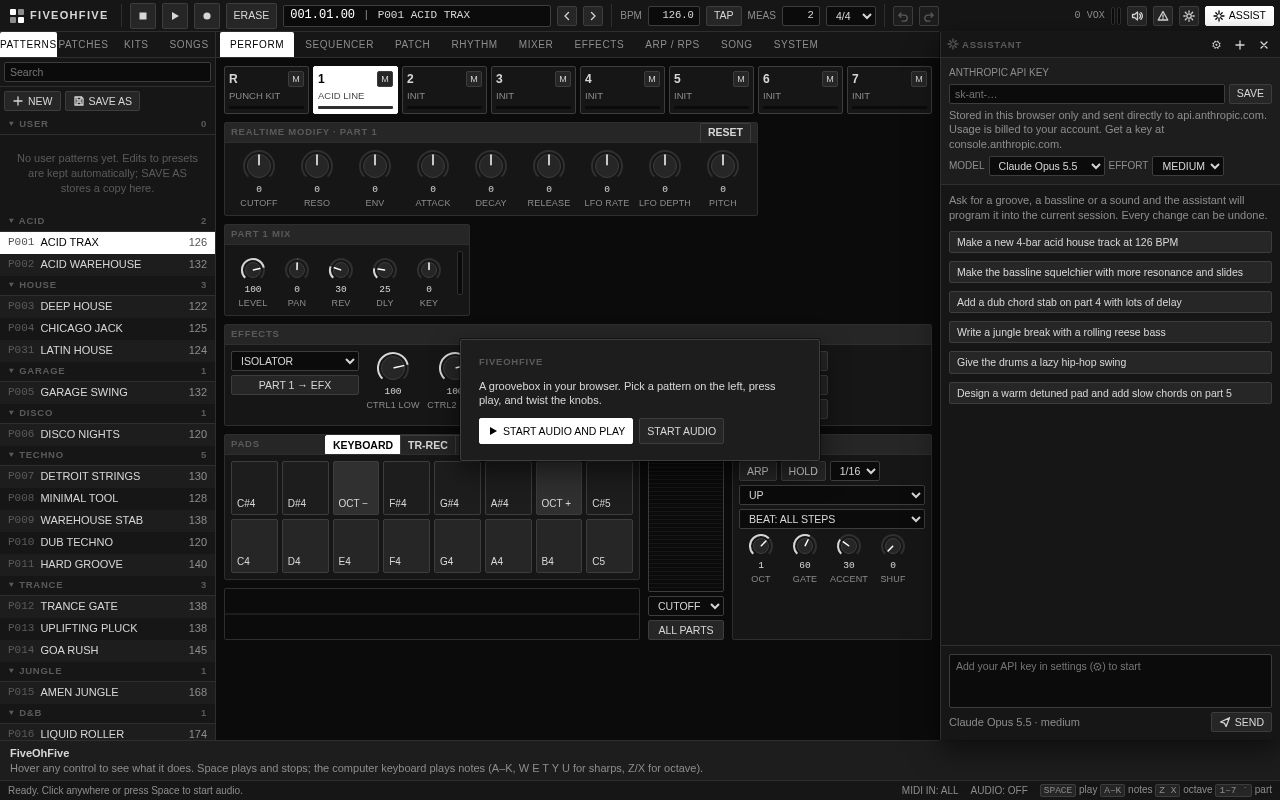Click the stop transport button
Screen dimensions: 1280x800
[x=143, y=16]
